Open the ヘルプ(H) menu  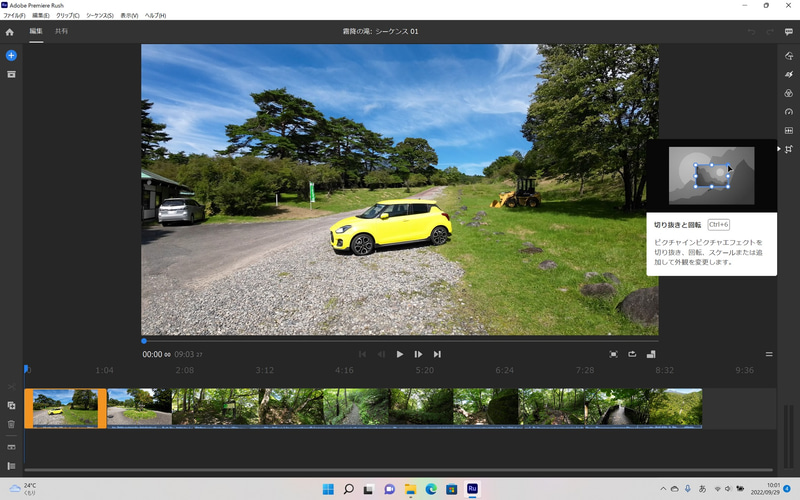pos(155,16)
